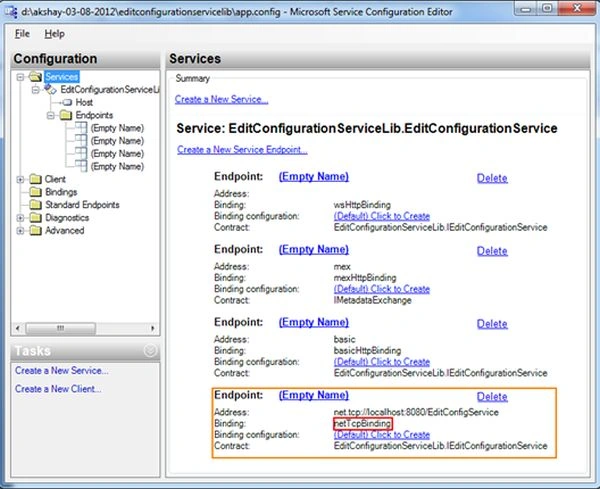
Task: Collapse the Services tree node
Action: coord(20,77)
